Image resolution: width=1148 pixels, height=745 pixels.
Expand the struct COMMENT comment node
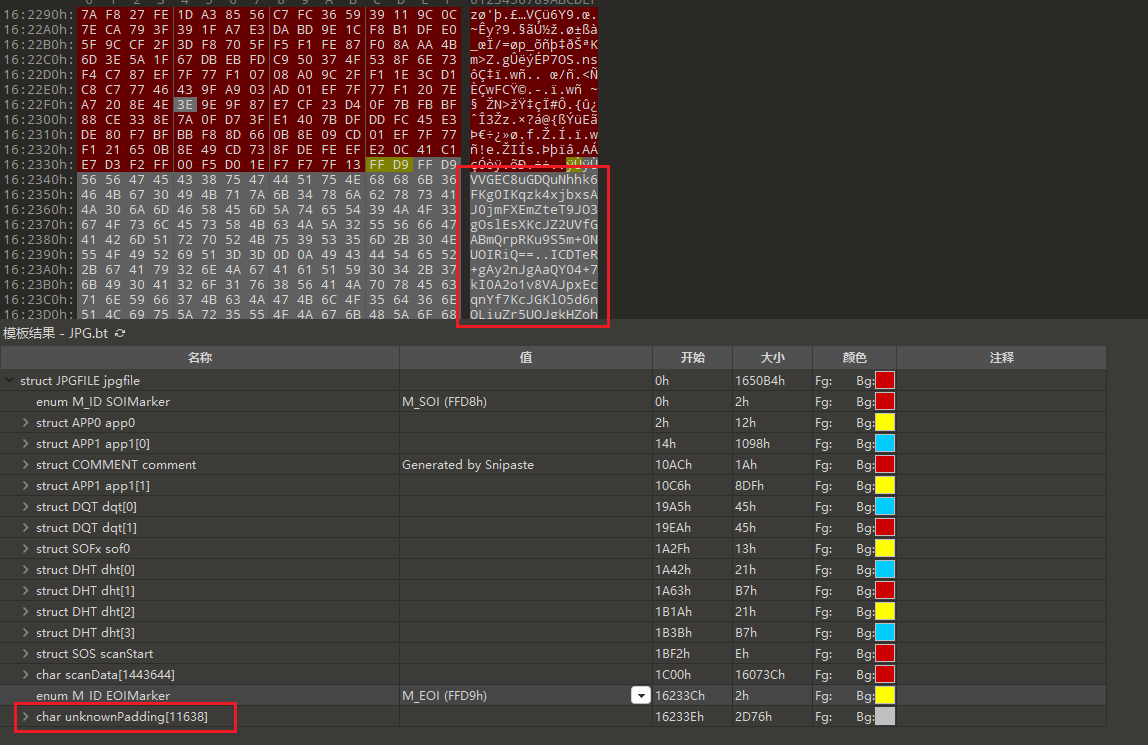[26, 465]
